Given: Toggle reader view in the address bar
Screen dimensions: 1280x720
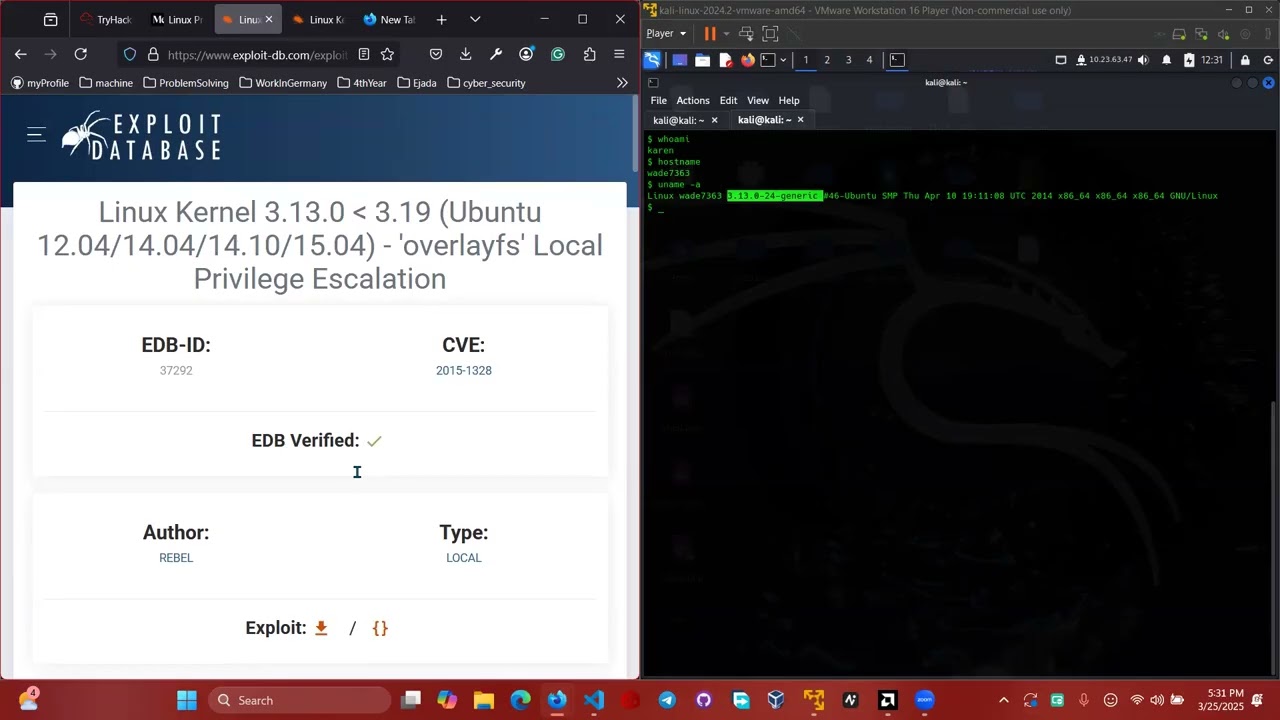Looking at the screenshot, I should point(364,54).
